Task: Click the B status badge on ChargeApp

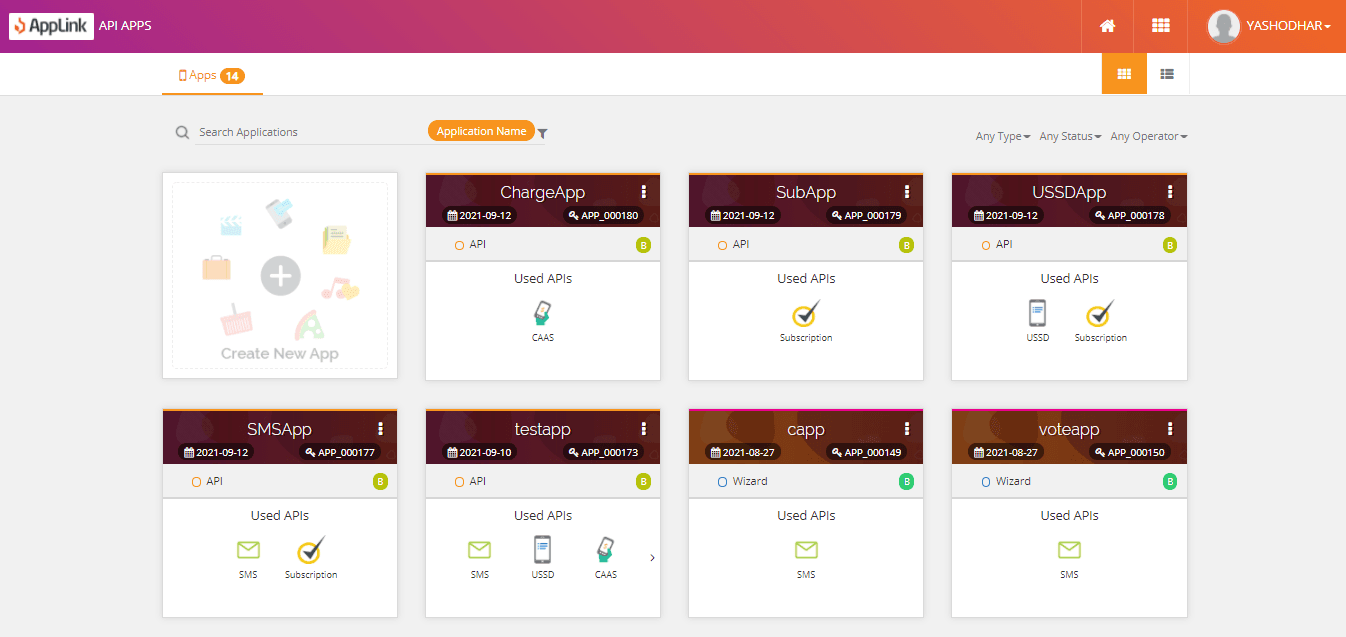Action: 643,245
